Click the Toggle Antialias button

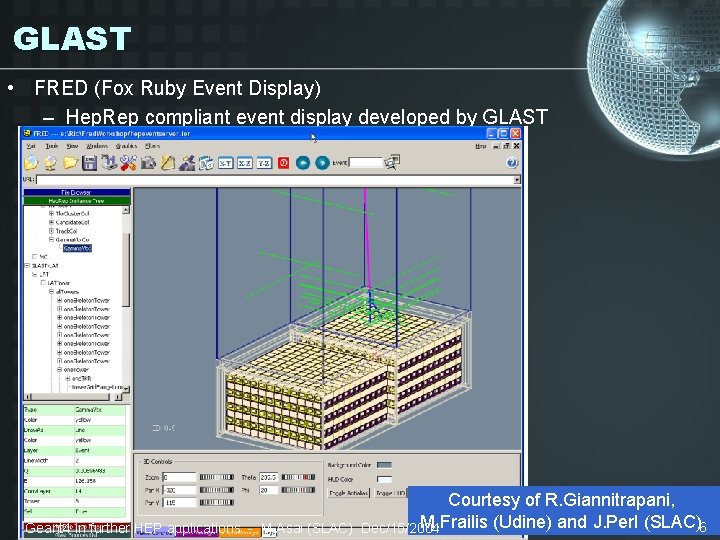point(349,493)
